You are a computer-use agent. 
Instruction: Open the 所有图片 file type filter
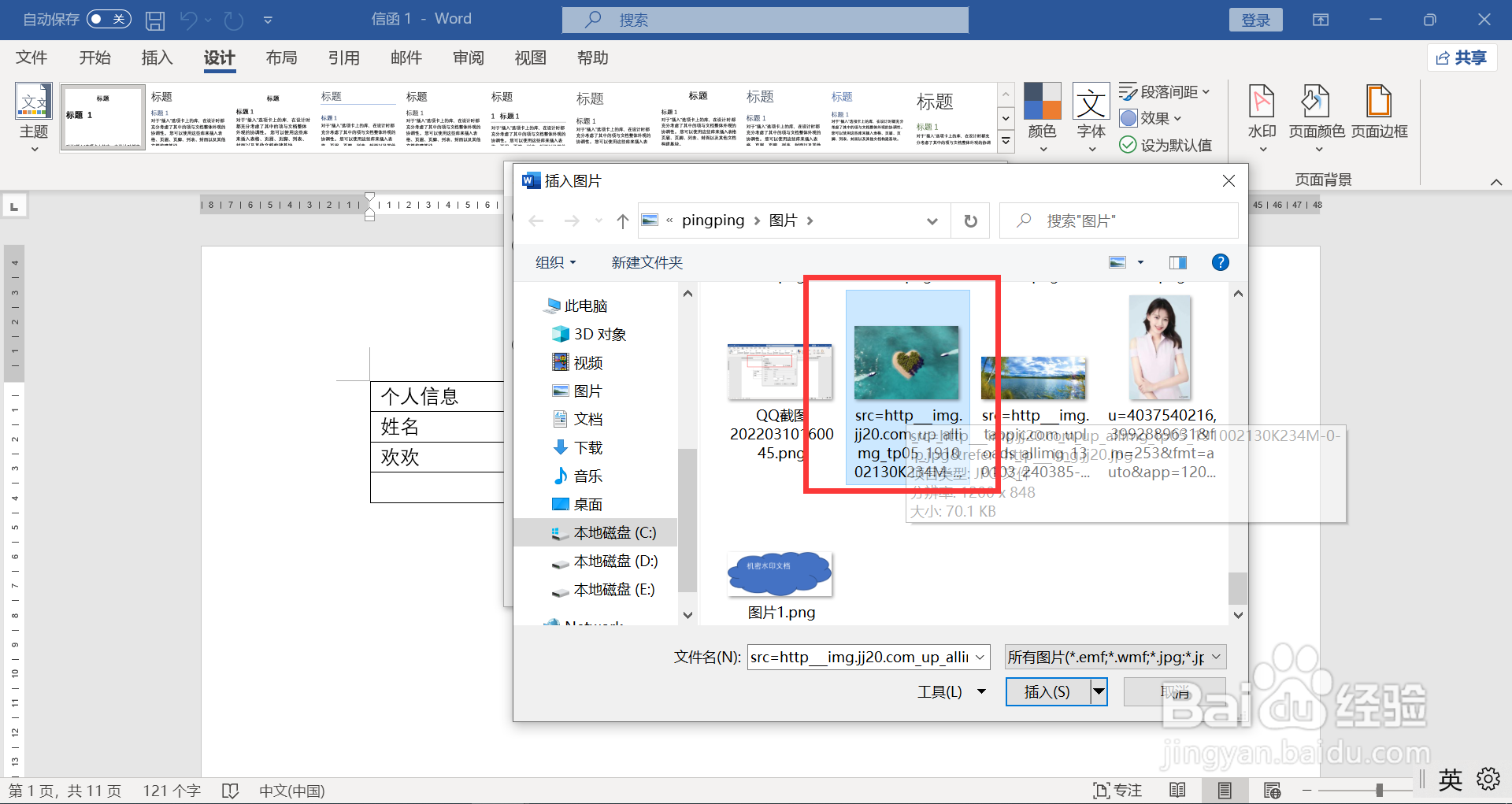[1115, 657]
